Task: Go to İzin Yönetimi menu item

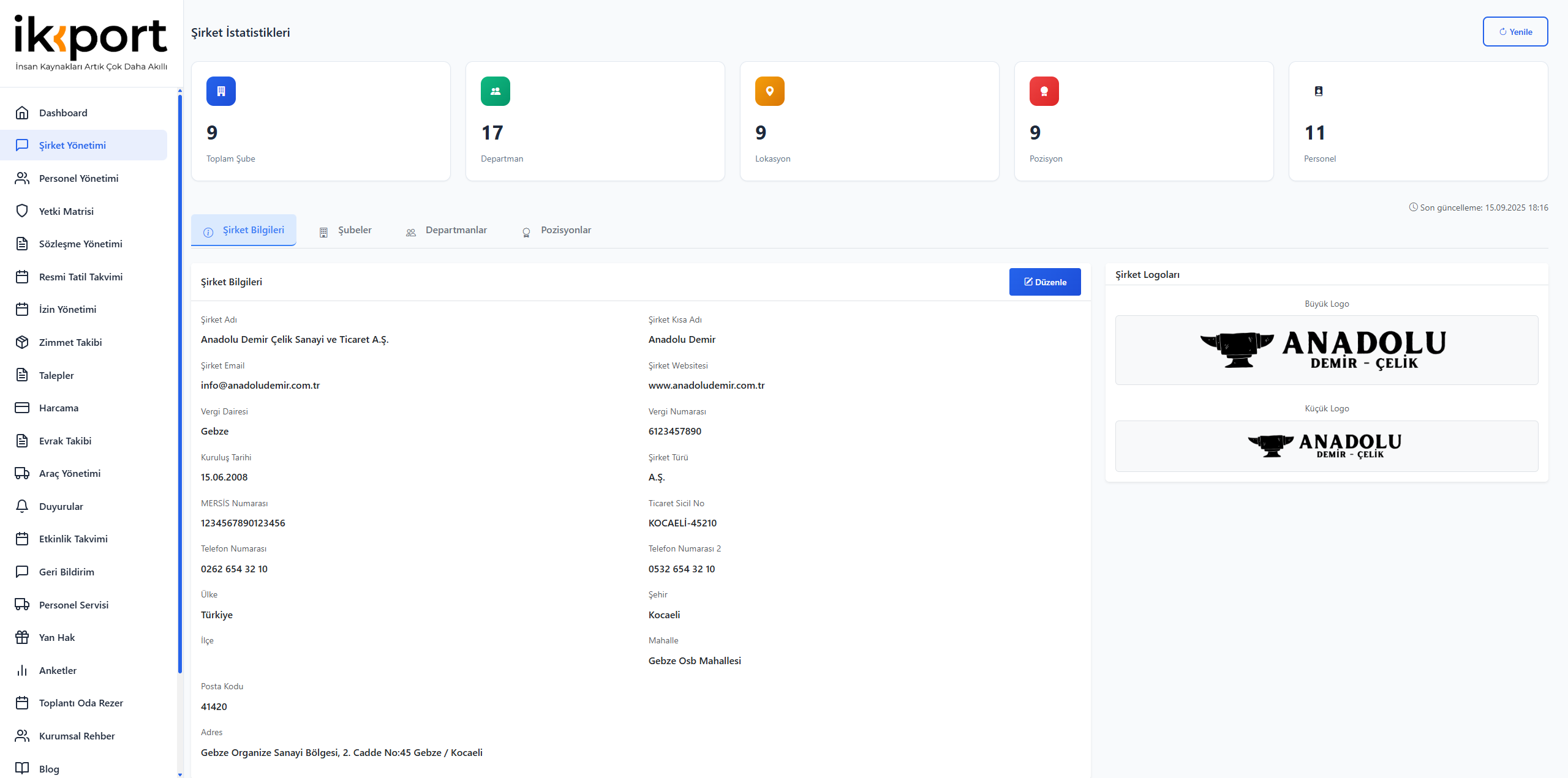Action: click(67, 309)
